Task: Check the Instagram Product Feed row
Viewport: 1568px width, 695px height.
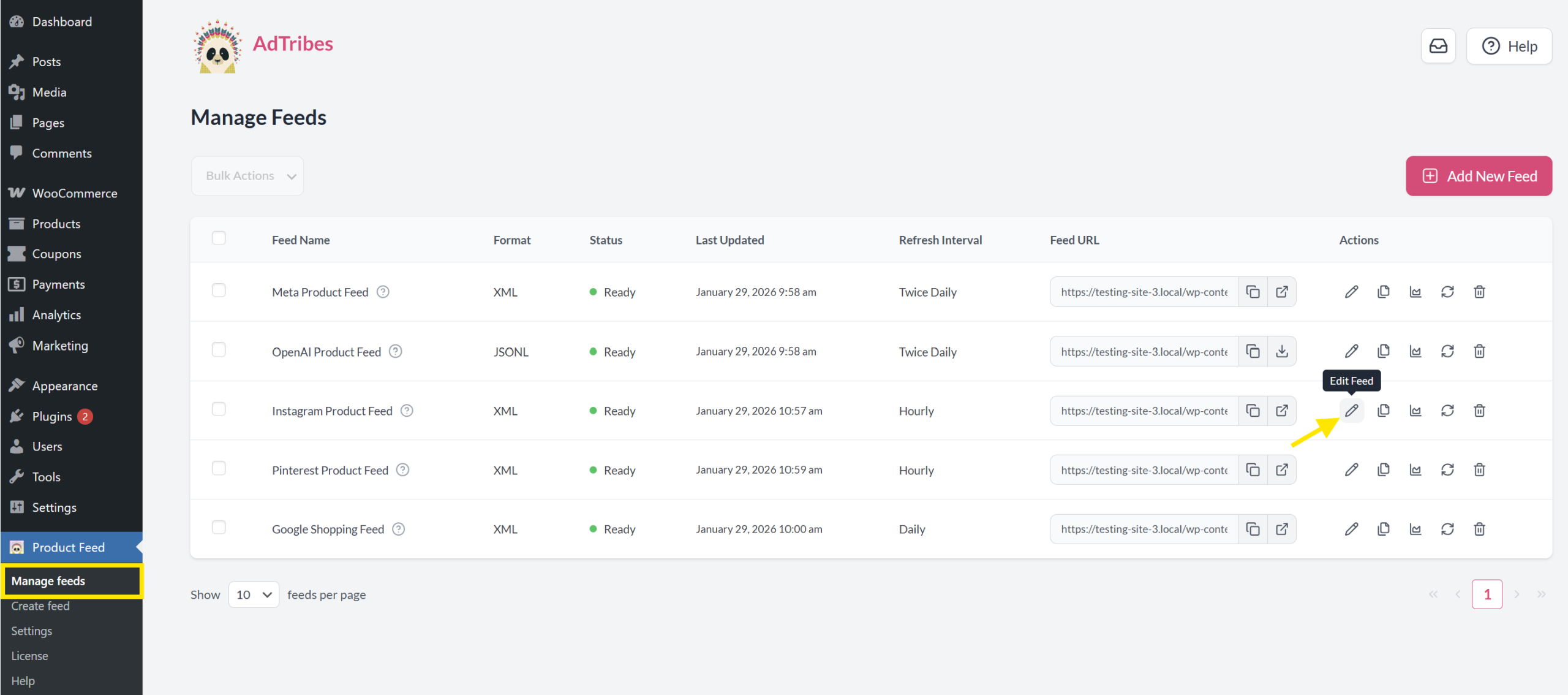Action: [219, 409]
